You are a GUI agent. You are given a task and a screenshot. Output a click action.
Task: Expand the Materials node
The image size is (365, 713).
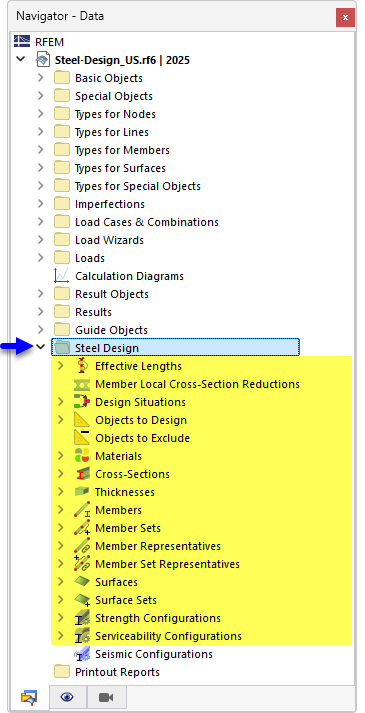[61, 456]
